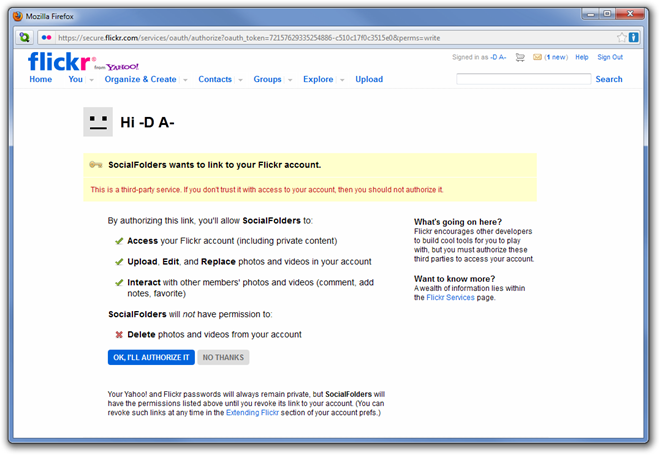Open the mail envelope icon

pyautogui.click(x=537, y=57)
